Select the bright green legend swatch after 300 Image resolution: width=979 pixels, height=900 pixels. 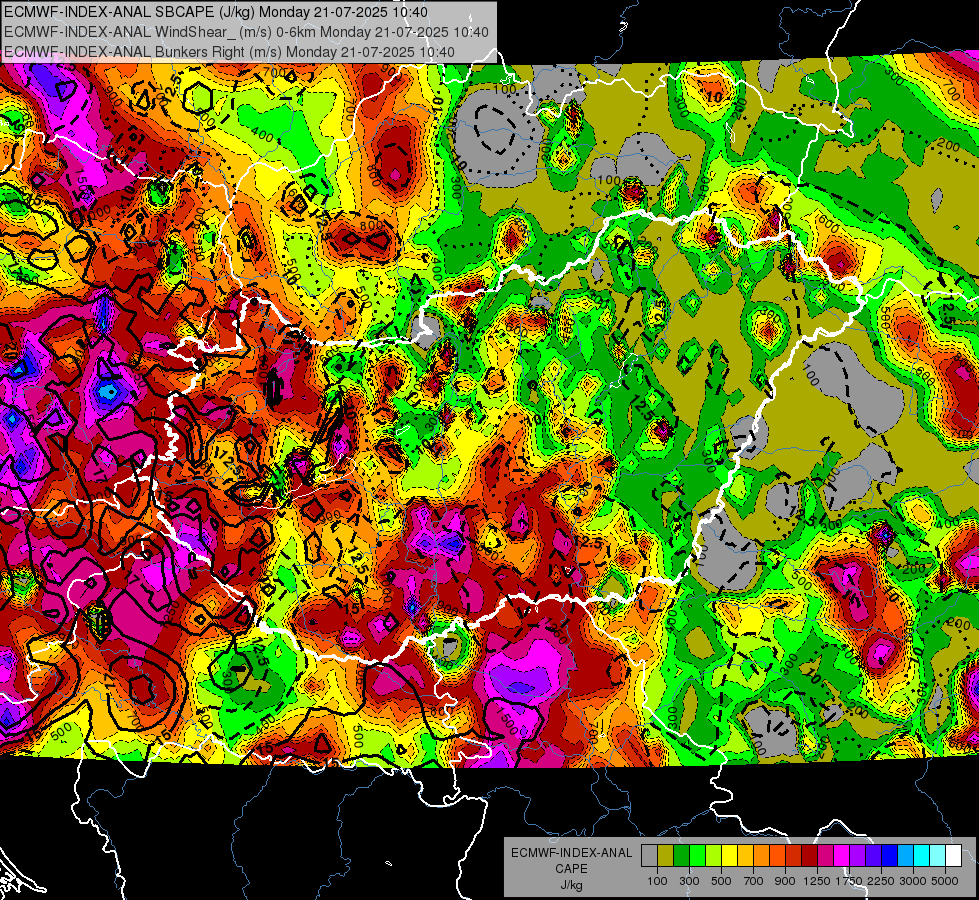[x=697, y=856]
